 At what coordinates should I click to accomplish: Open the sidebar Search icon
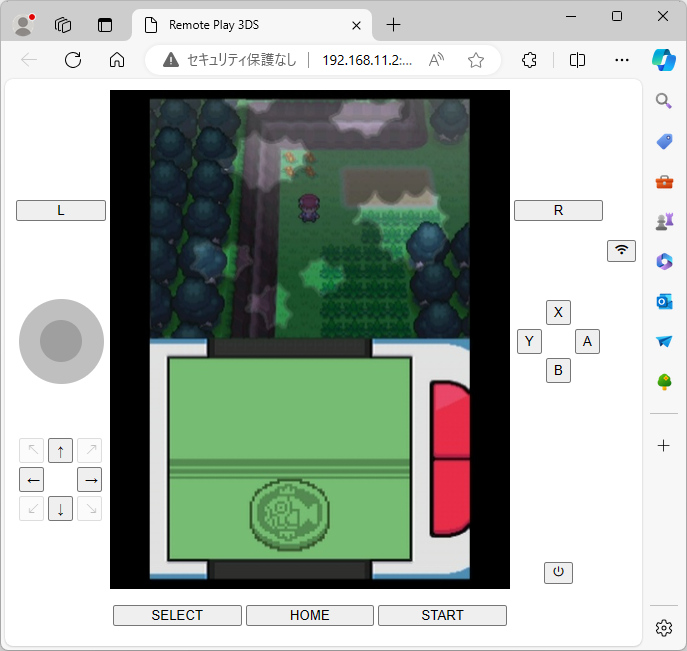[664, 101]
